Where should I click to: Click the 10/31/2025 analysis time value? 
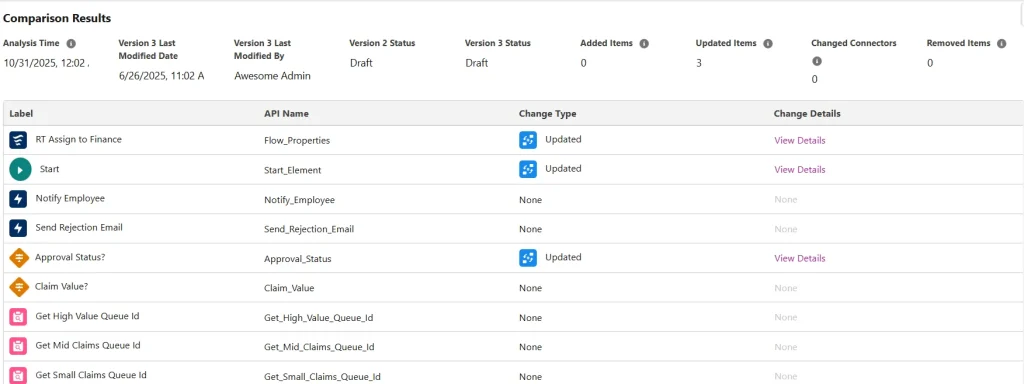(46, 63)
